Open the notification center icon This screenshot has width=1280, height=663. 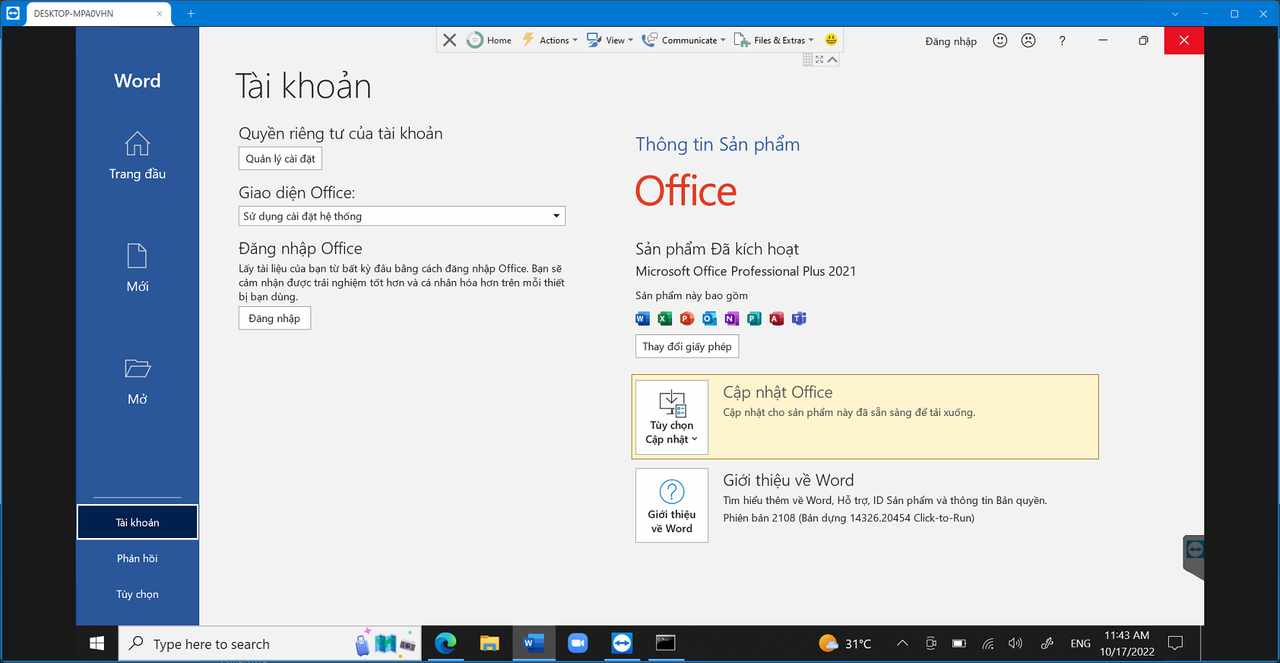point(1176,643)
